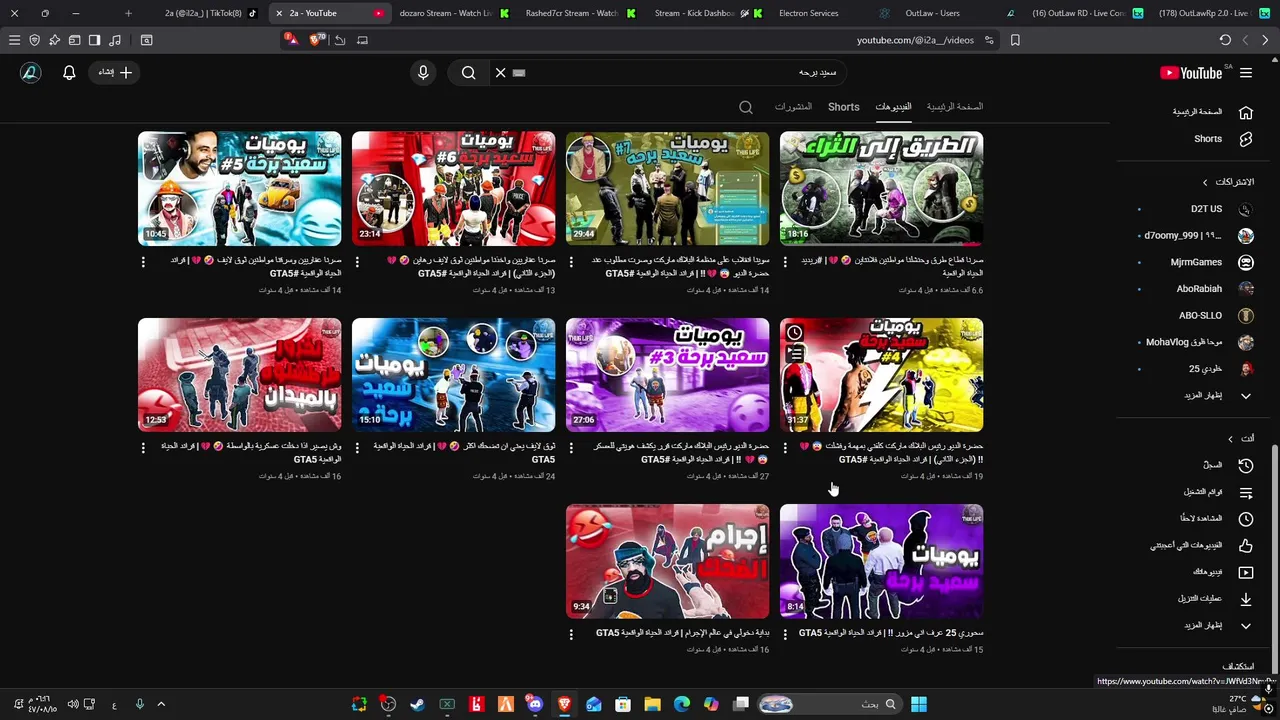Open playlists in the sidebar
Image resolution: width=1280 pixels, height=720 pixels.
click(1218, 492)
